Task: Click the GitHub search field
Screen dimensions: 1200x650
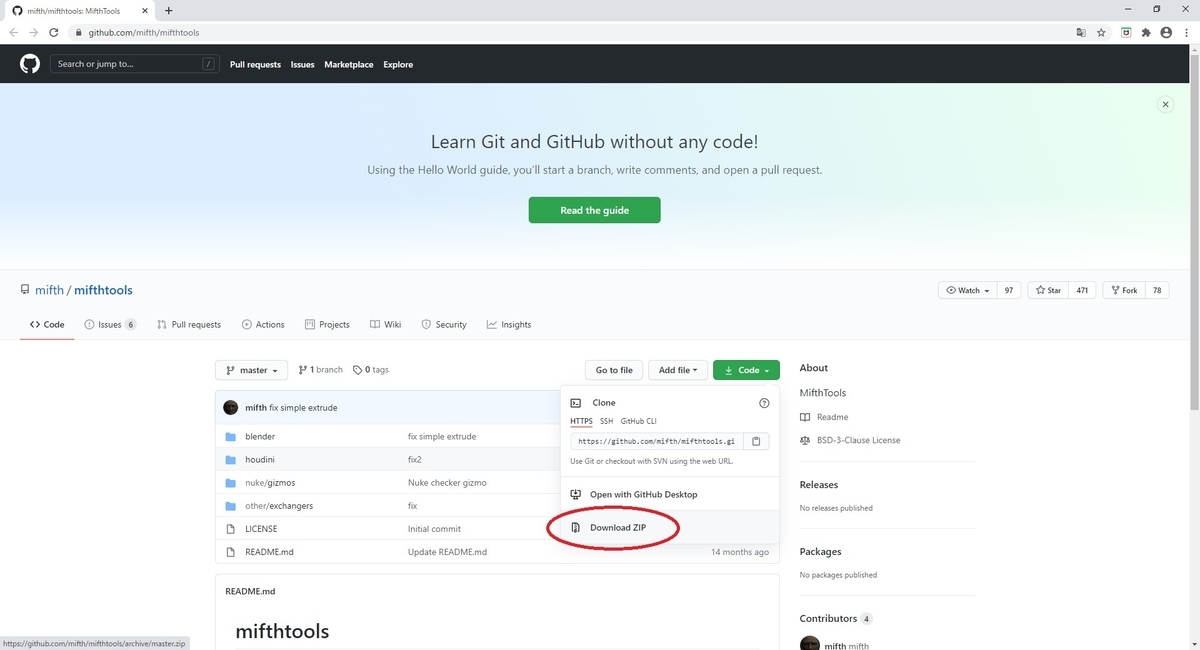Action: tap(134, 64)
